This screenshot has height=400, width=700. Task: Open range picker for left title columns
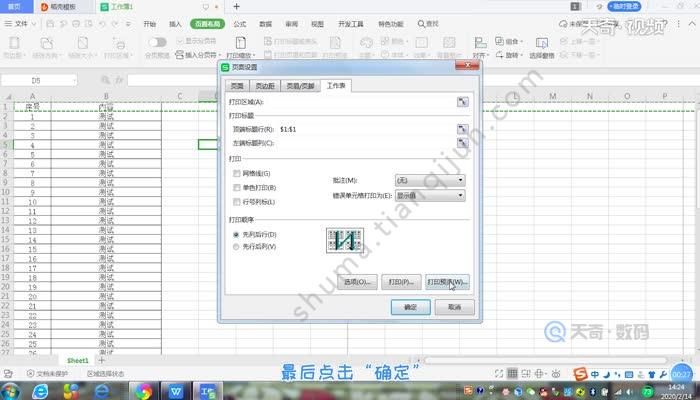(x=462, y=143)
